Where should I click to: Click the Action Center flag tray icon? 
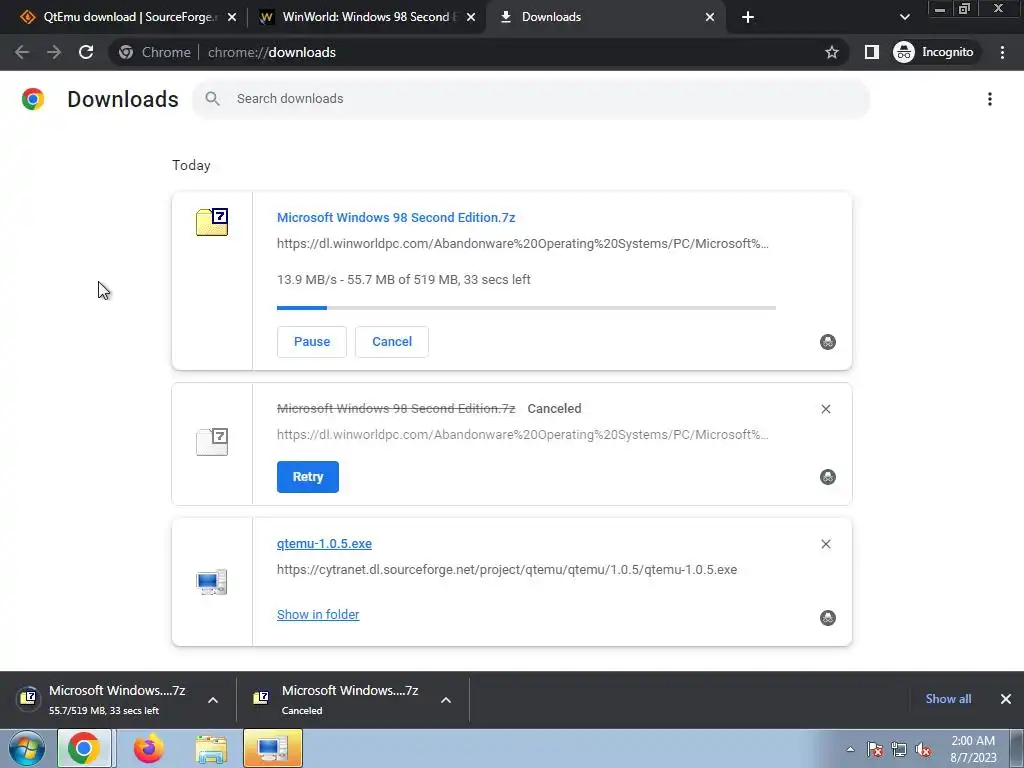(x=875, y=750)
